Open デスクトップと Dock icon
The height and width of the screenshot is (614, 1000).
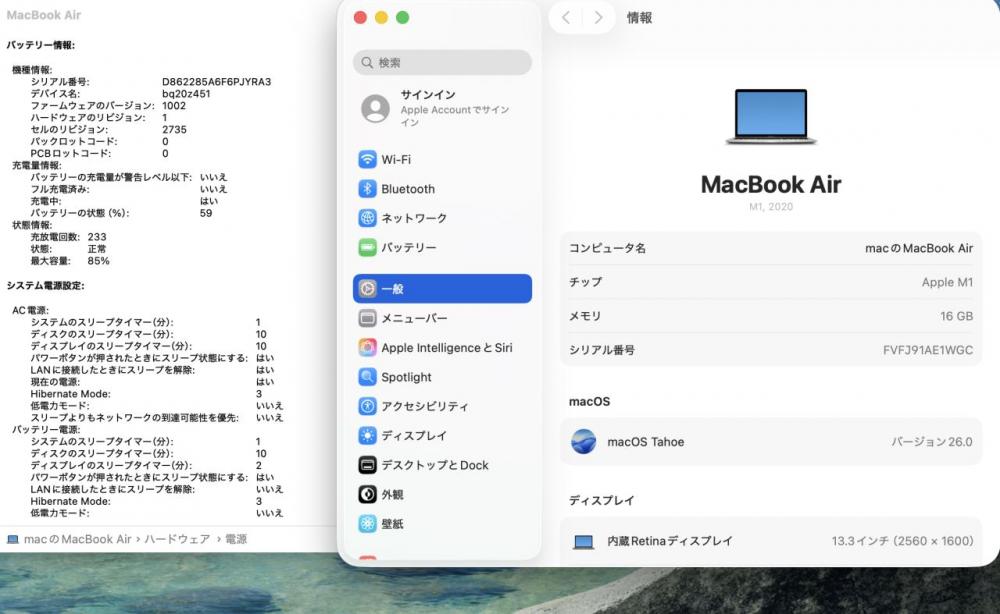[367, 465]
